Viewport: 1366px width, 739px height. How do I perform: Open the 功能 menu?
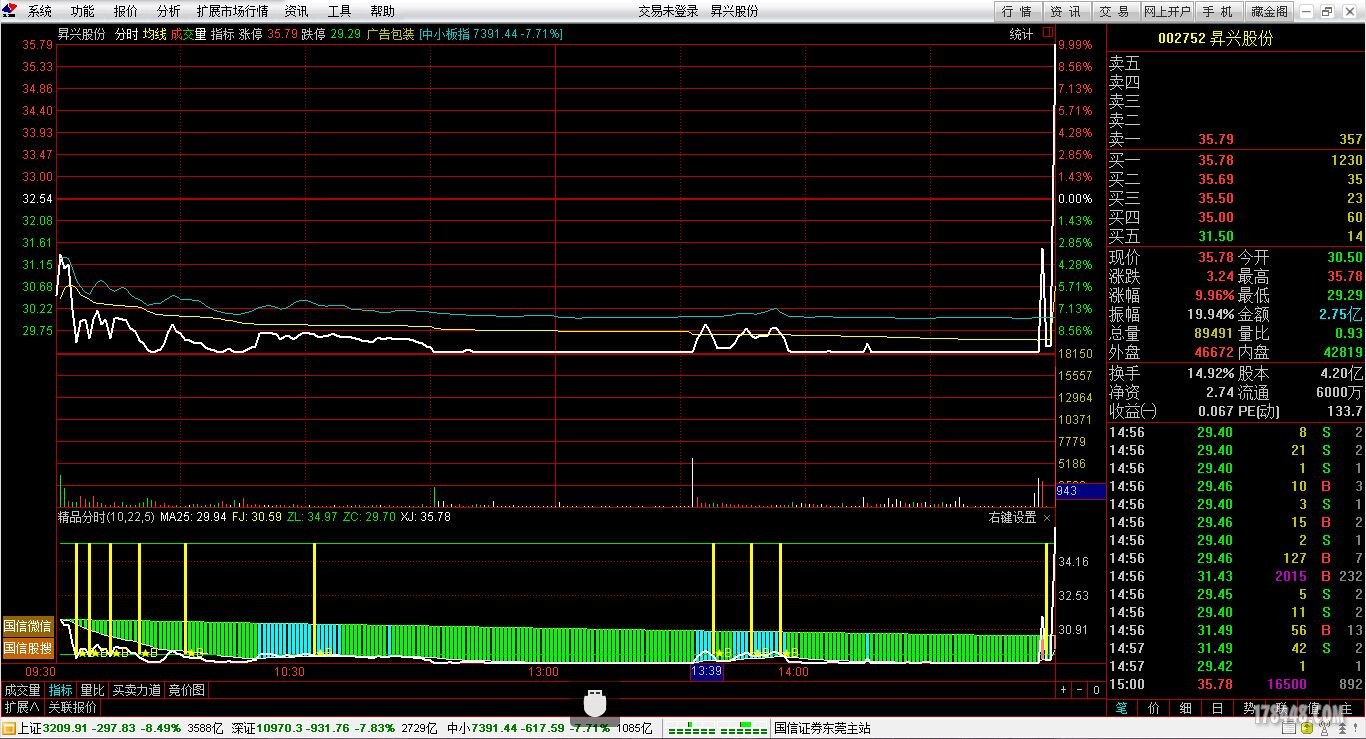click(x=83, y=11)
